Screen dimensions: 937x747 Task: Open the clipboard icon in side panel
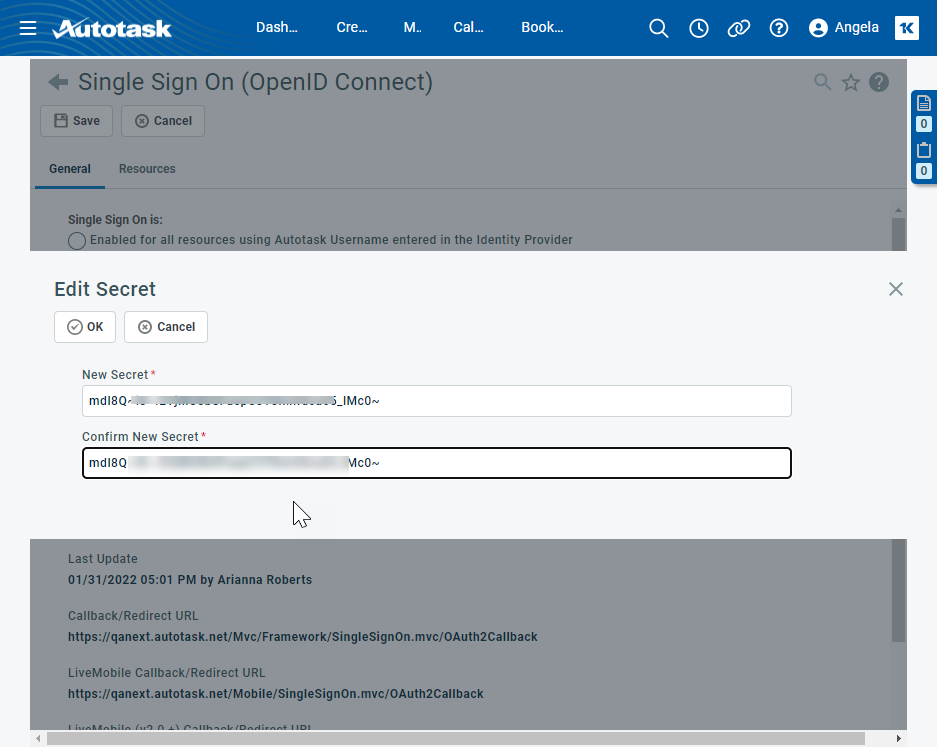pyautogui.click(x=924, y=149)
